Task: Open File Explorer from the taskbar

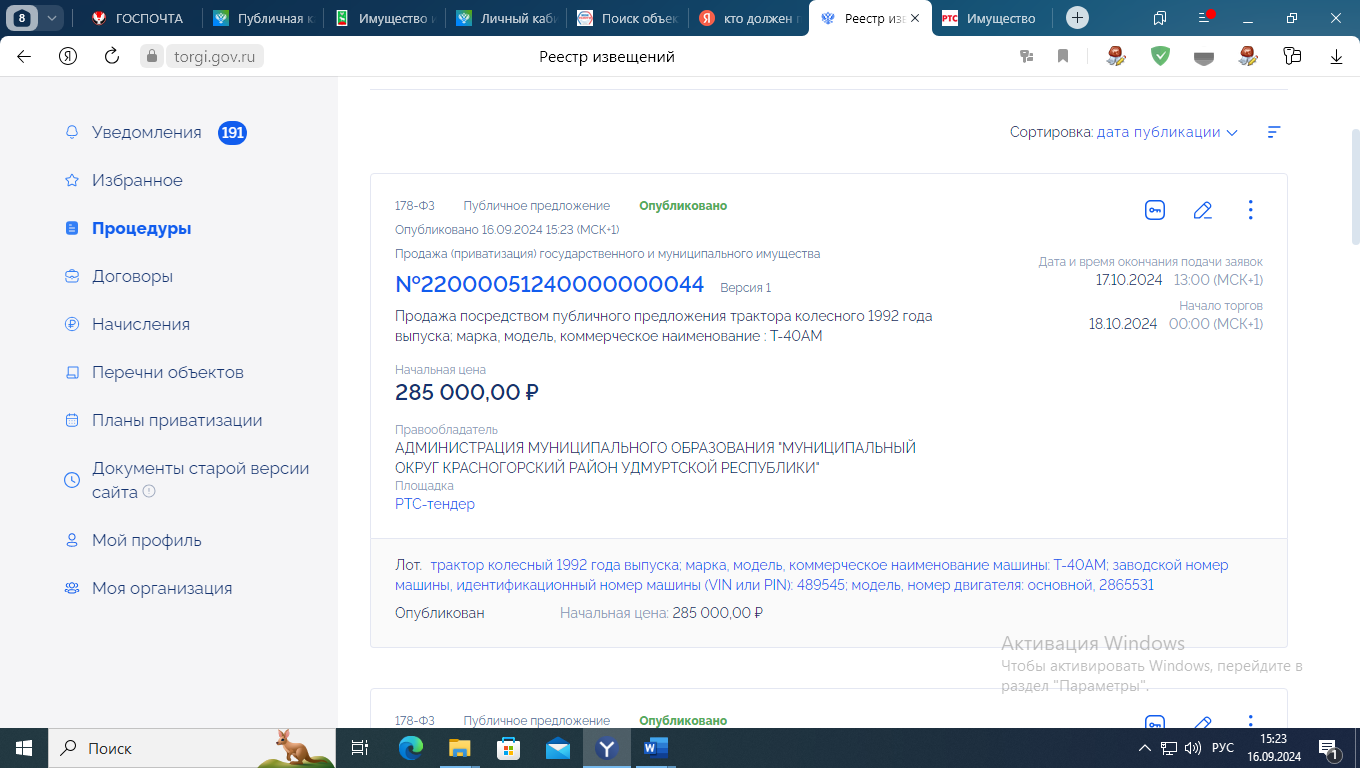Action: tap(459, 748)
